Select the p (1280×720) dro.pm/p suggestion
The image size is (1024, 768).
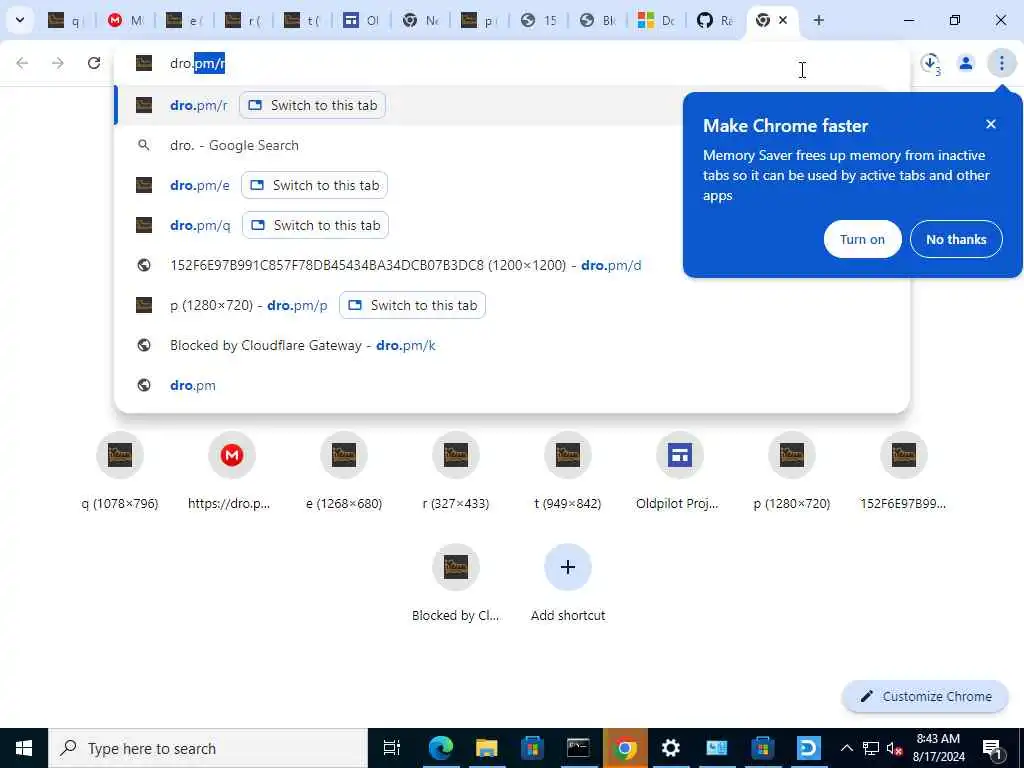248,305
